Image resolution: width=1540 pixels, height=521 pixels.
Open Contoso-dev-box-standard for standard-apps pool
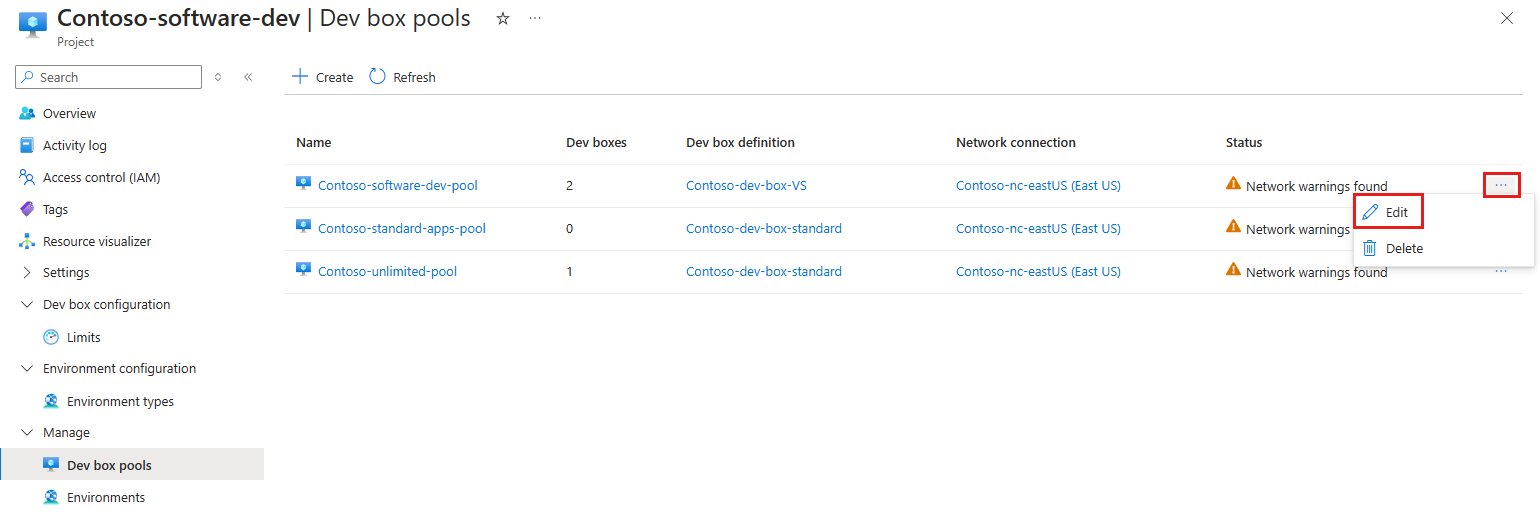tap(764, 228)
